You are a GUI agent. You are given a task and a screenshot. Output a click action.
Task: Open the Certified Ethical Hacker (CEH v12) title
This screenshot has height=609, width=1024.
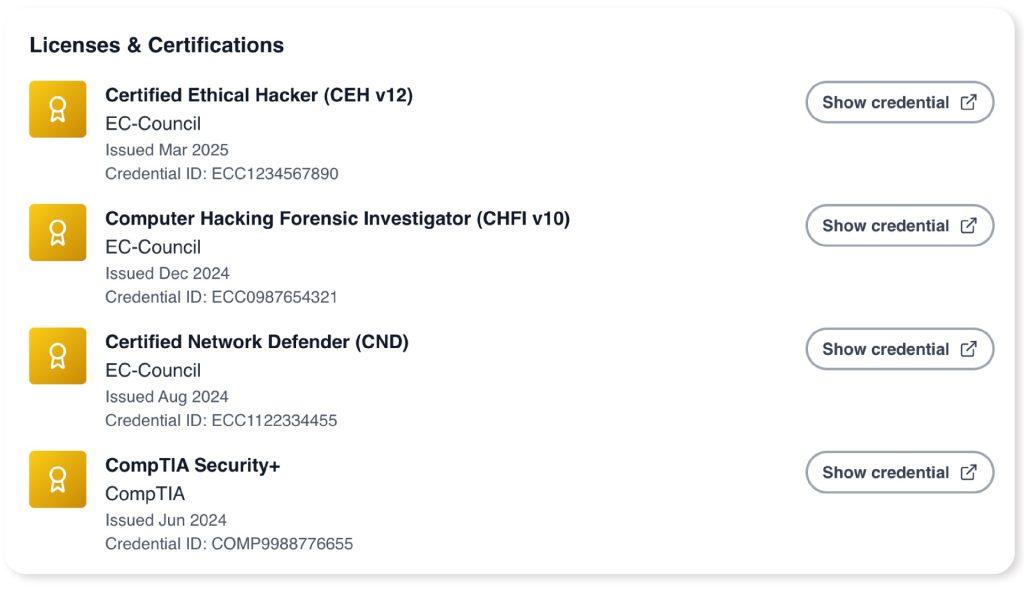[x=258, y=95]
